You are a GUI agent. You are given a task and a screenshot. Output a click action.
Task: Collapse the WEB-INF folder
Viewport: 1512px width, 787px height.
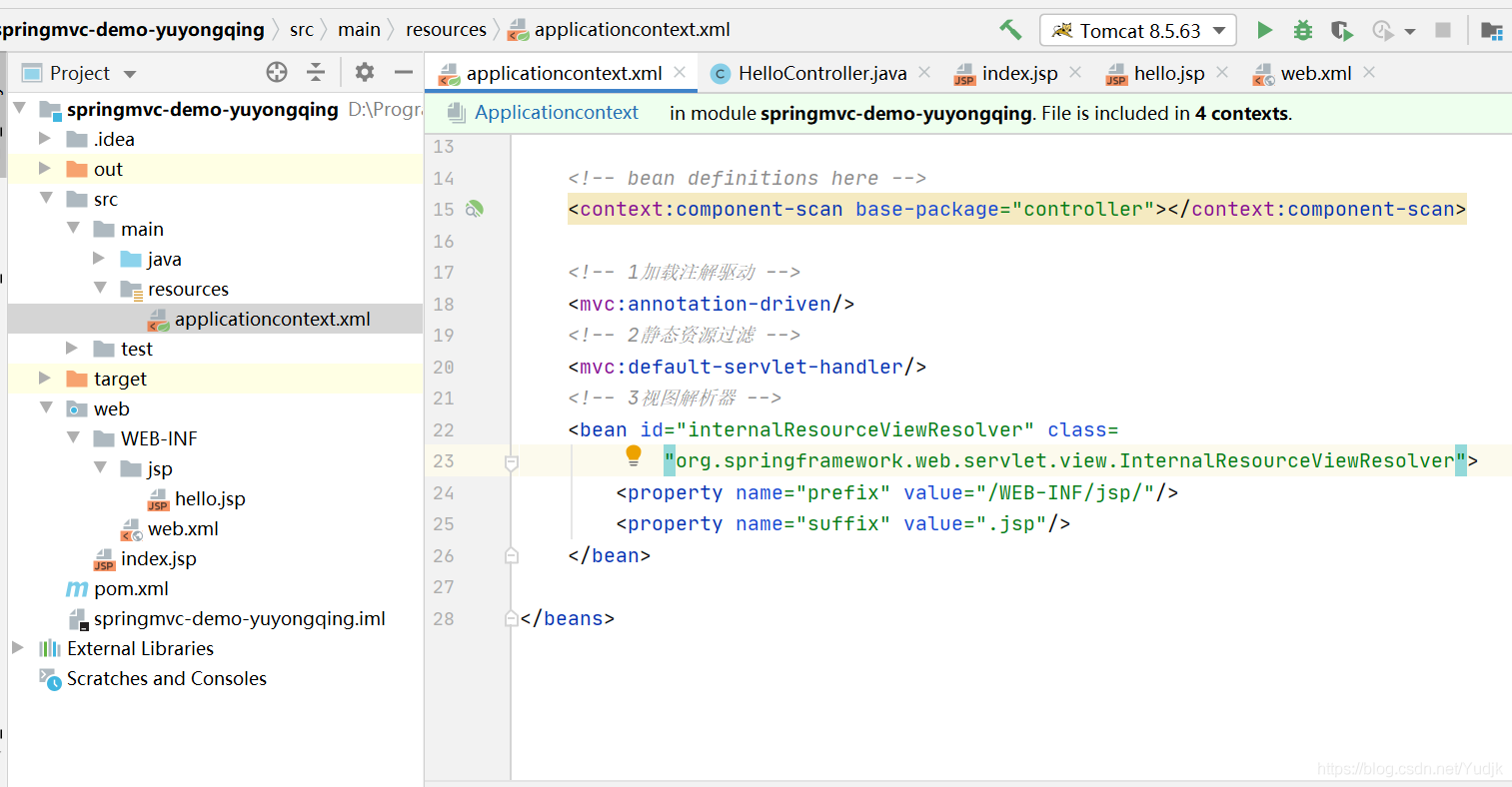pyautogui.click(x=73, y=438)
